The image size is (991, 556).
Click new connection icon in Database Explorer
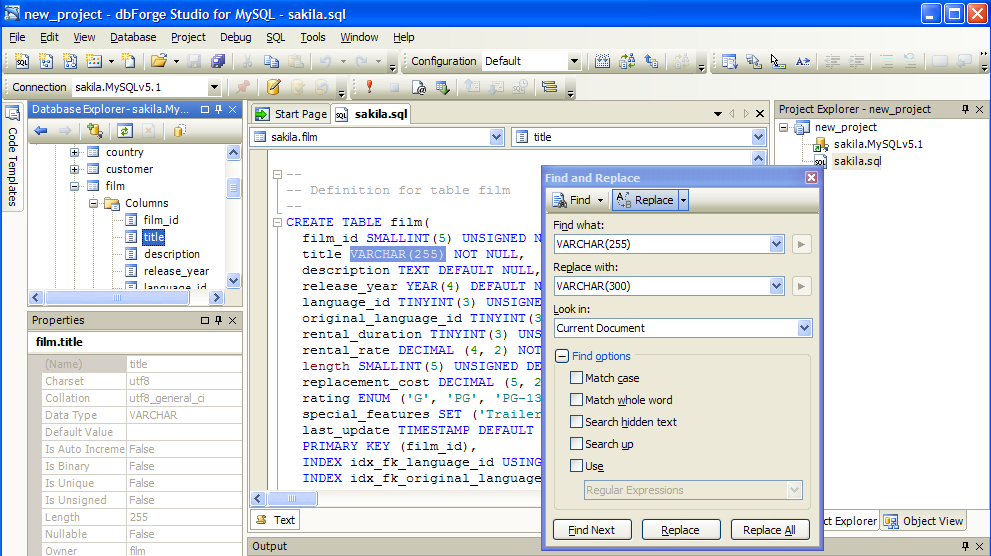point(95,131)
